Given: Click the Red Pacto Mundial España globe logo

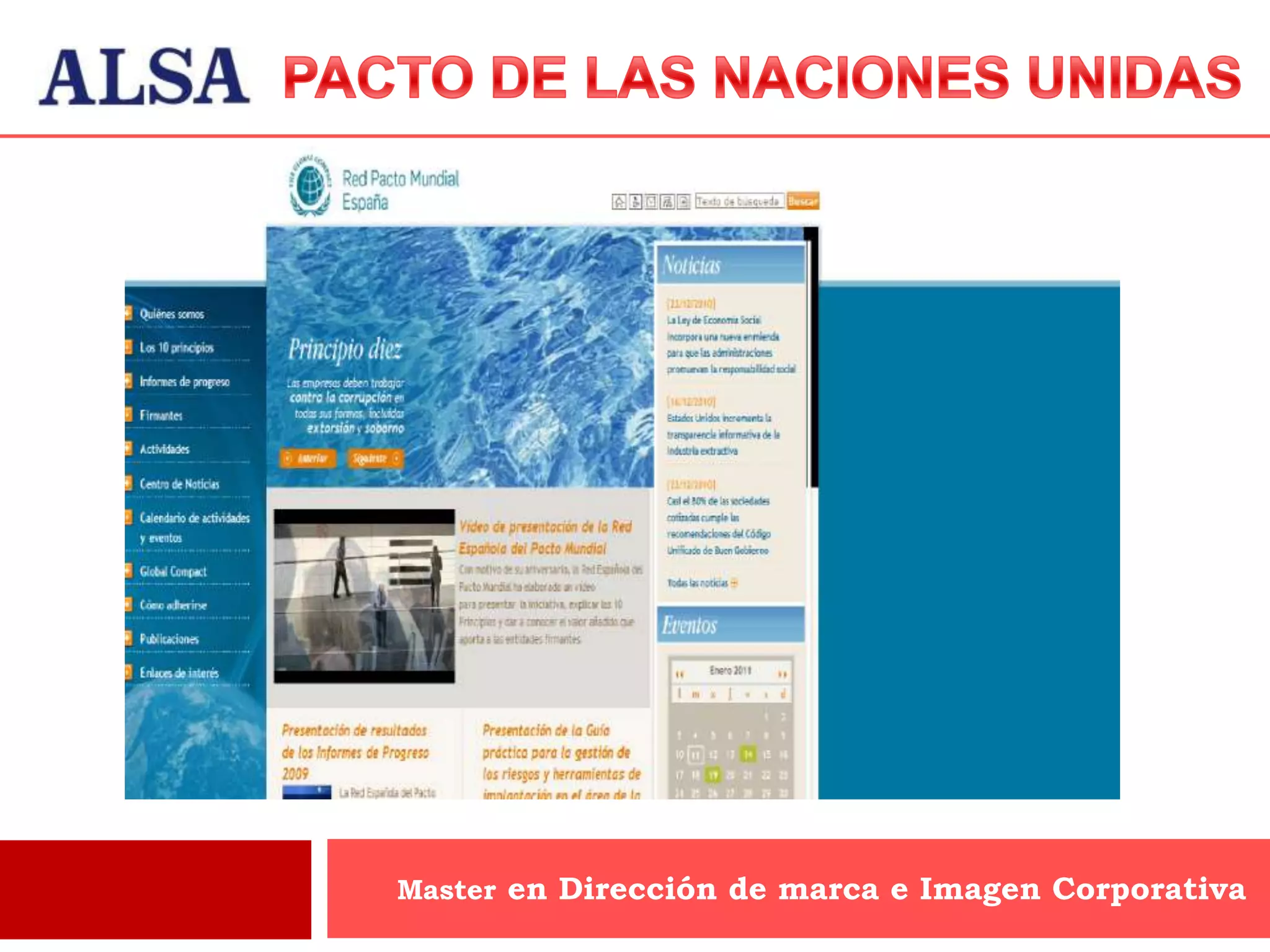Looking at the screenshot, I should [311, 185].
